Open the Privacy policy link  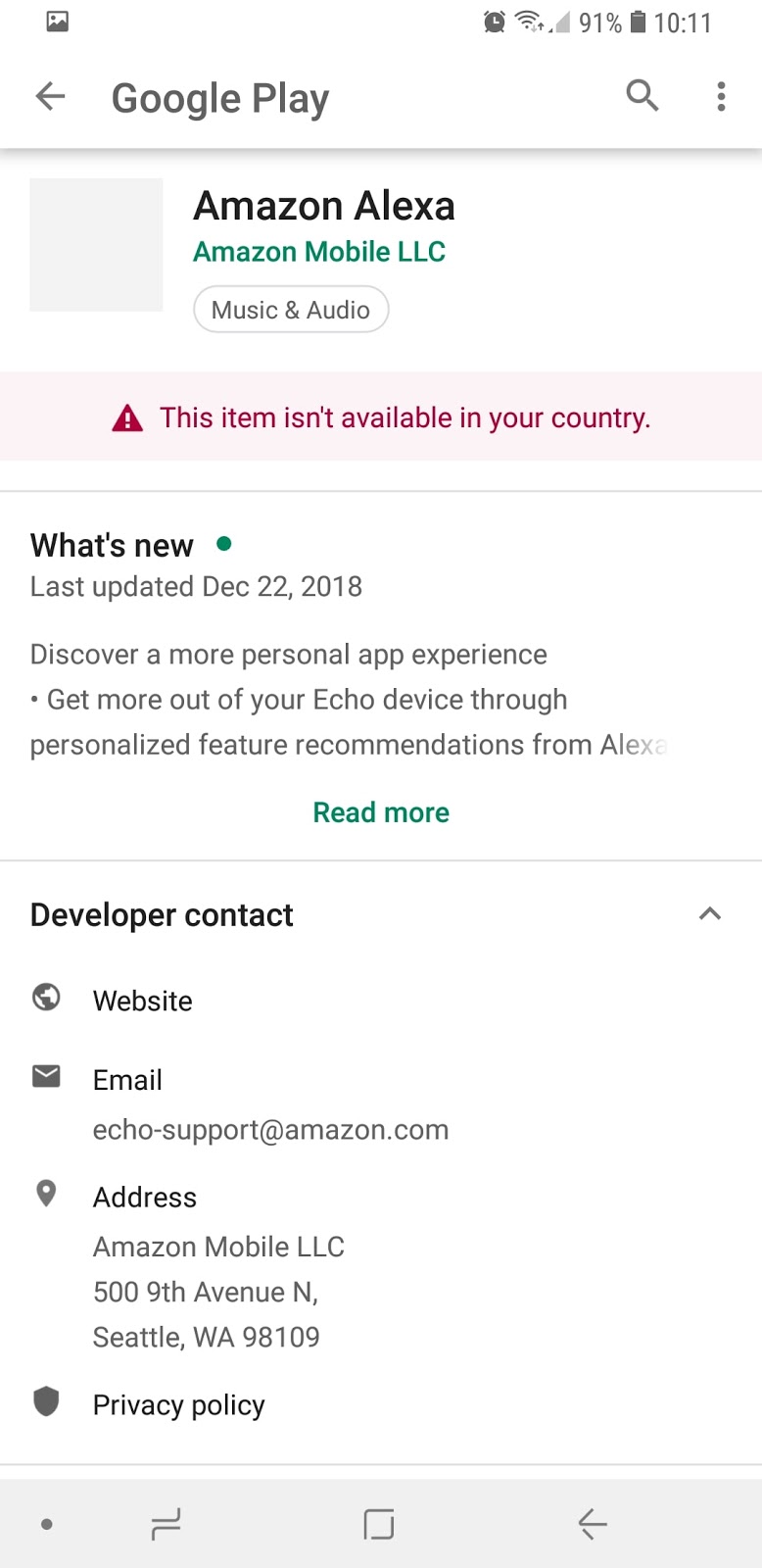[x=179, y=1405]
